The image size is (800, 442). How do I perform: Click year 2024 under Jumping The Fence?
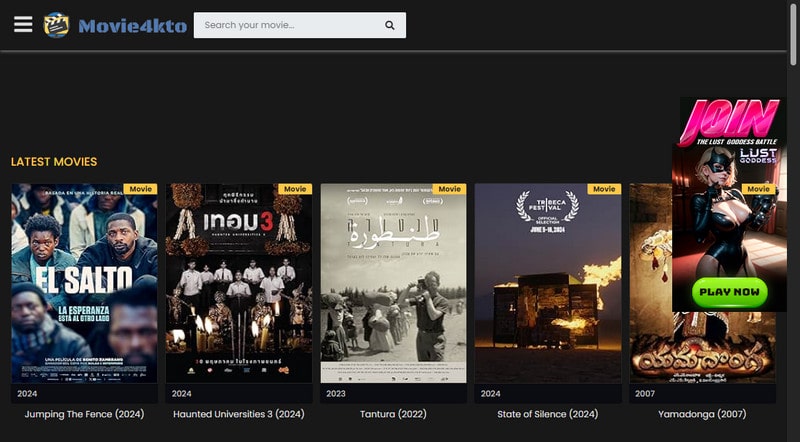(27, 394)
